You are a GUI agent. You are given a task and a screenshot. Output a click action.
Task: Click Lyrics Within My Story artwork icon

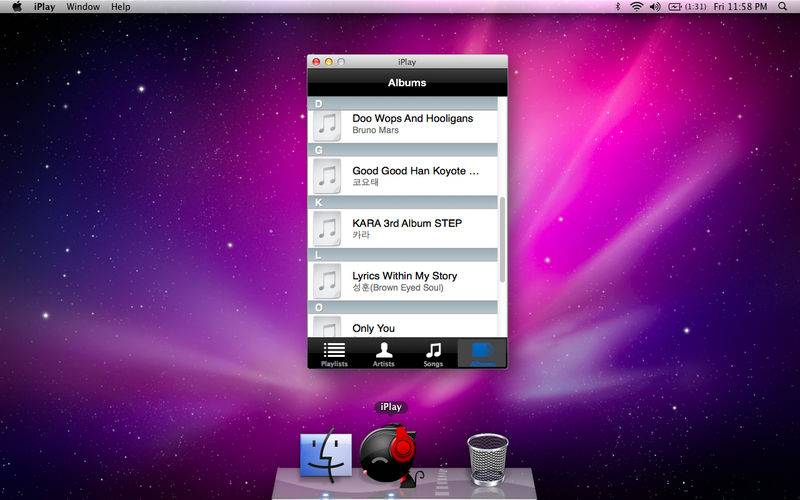coord(327,281)
